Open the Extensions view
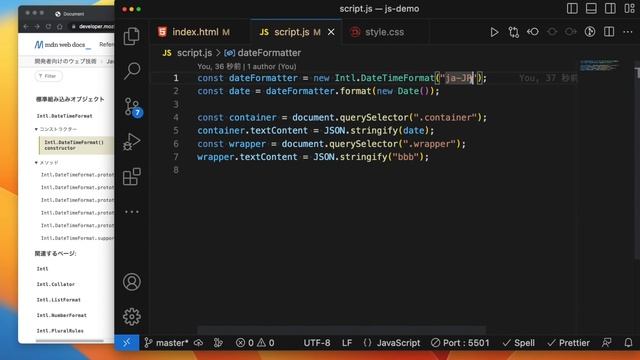Image resolution: width=640 pixels, height=360 pixels. click(132, 176)
